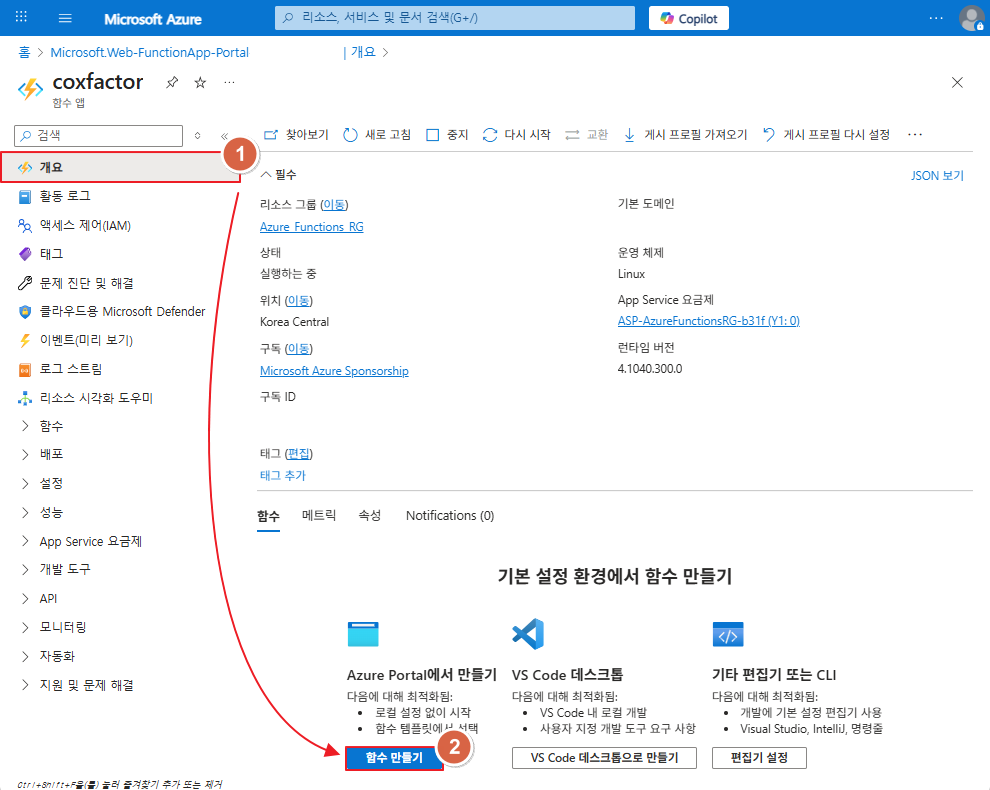Toggle expand/collapse all sidebar groups
Image resolution: width=990 pixels, height=790 pixels.
tap(198, 135)
